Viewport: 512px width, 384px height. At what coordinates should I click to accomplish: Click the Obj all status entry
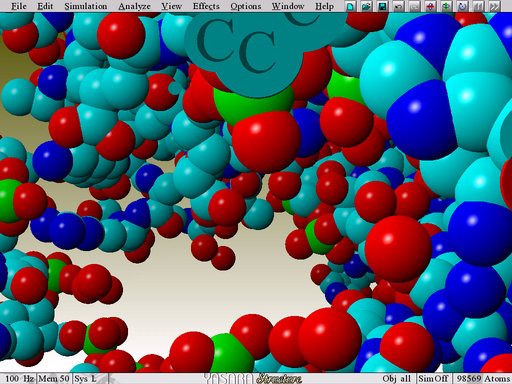397,379
